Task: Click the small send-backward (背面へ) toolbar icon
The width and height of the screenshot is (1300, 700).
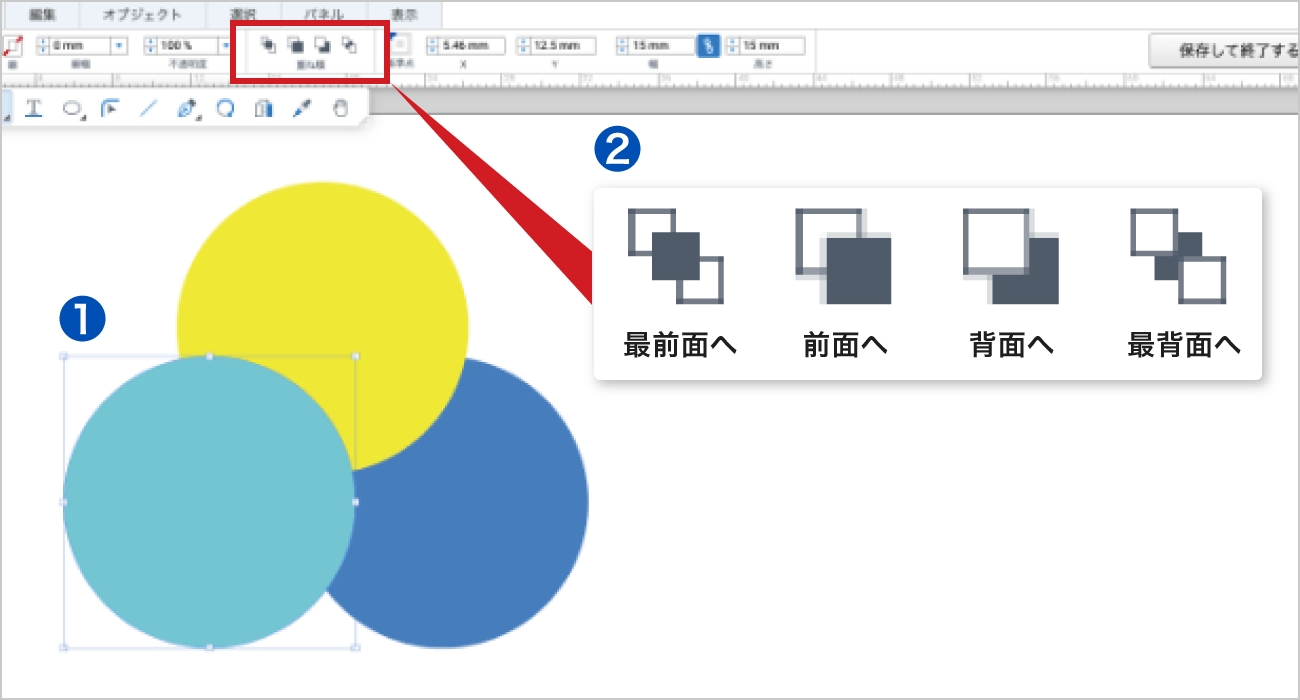Action: coord(322,45)
